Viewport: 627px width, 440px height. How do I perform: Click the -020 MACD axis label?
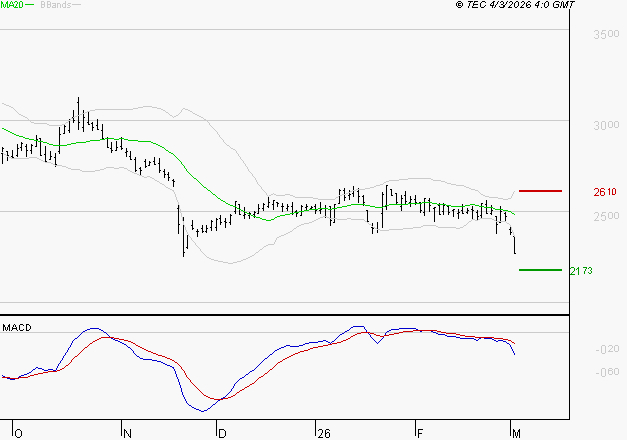(x=607, y=349)
